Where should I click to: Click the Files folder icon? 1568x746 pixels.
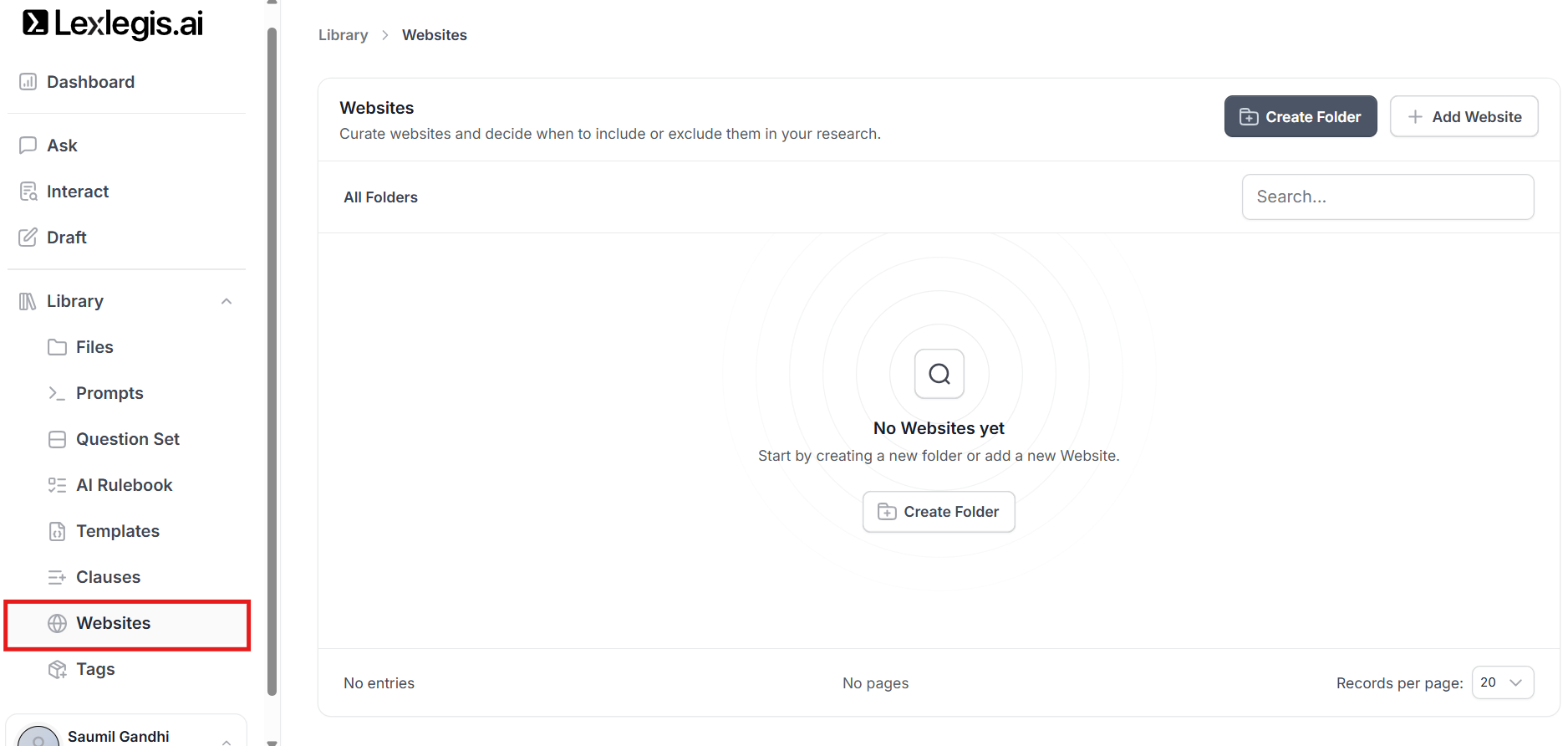[57, 347]
